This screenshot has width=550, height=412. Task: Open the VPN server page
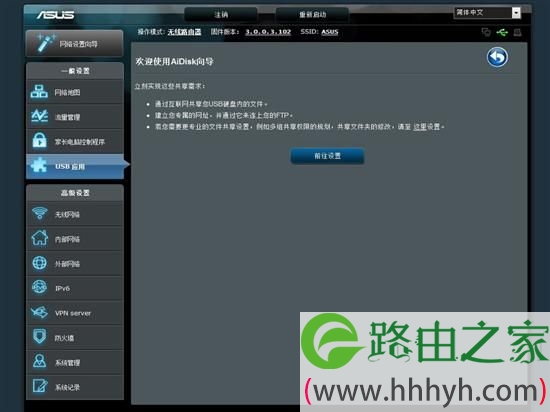[75, 313]
